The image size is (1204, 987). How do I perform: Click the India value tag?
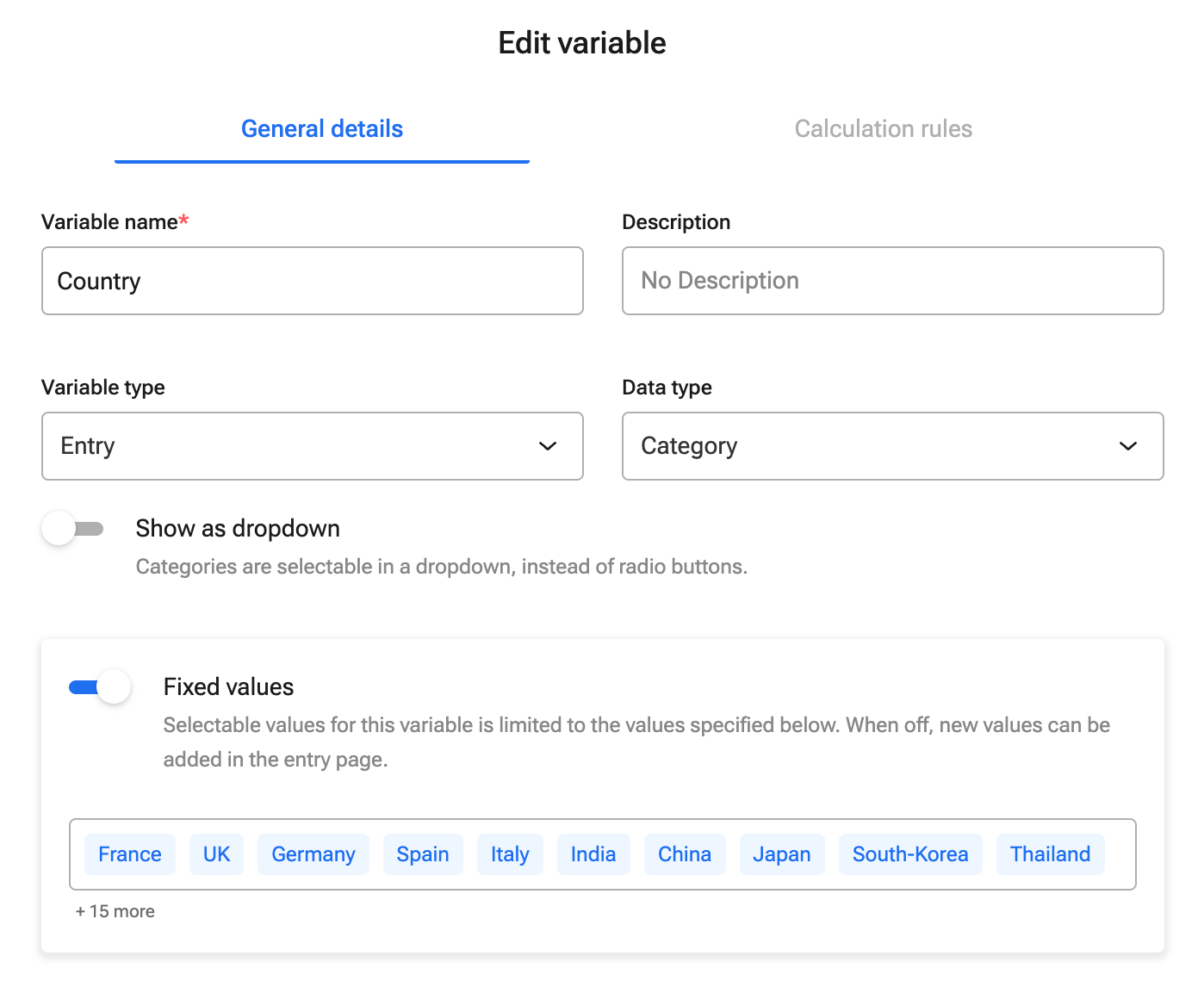click(593, 854)
